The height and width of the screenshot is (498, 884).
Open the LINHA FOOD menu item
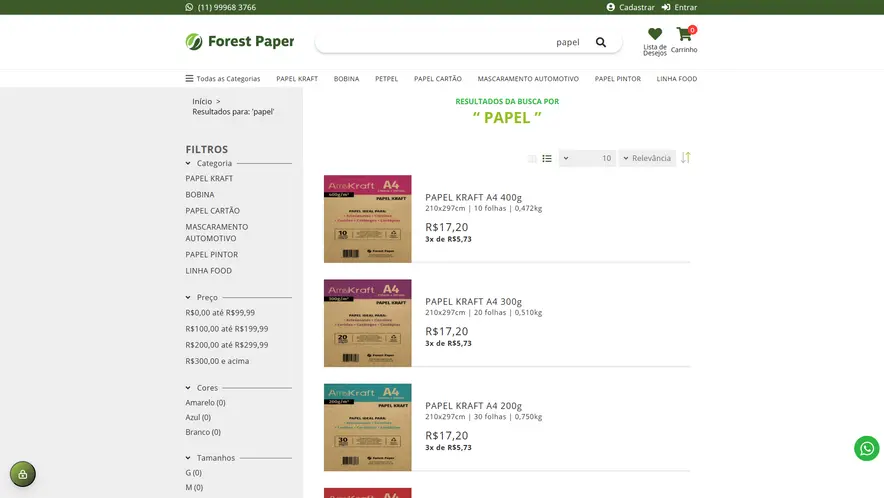[677, 79]
